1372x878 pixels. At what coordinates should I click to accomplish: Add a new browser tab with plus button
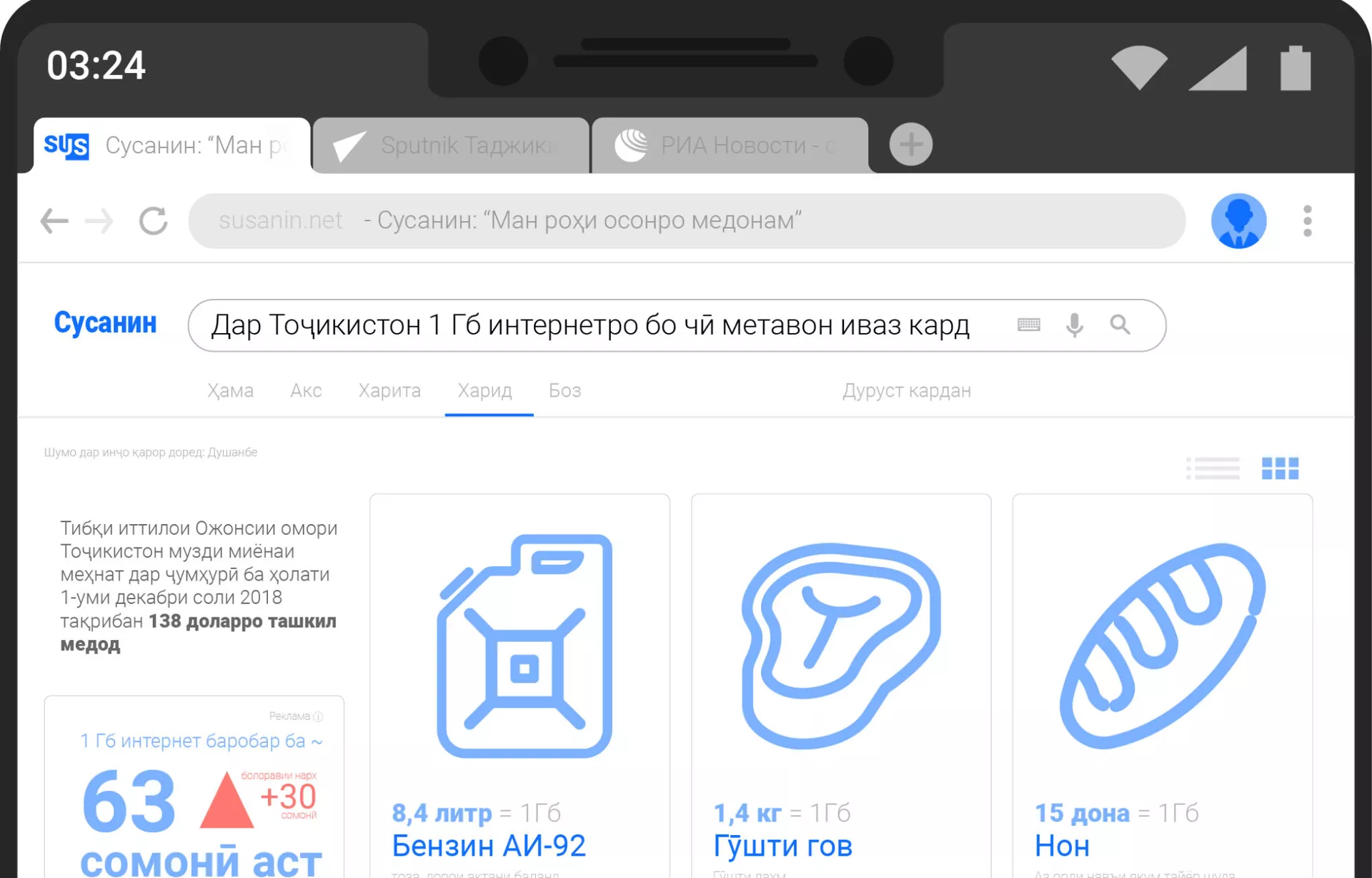tap(910, 144)
